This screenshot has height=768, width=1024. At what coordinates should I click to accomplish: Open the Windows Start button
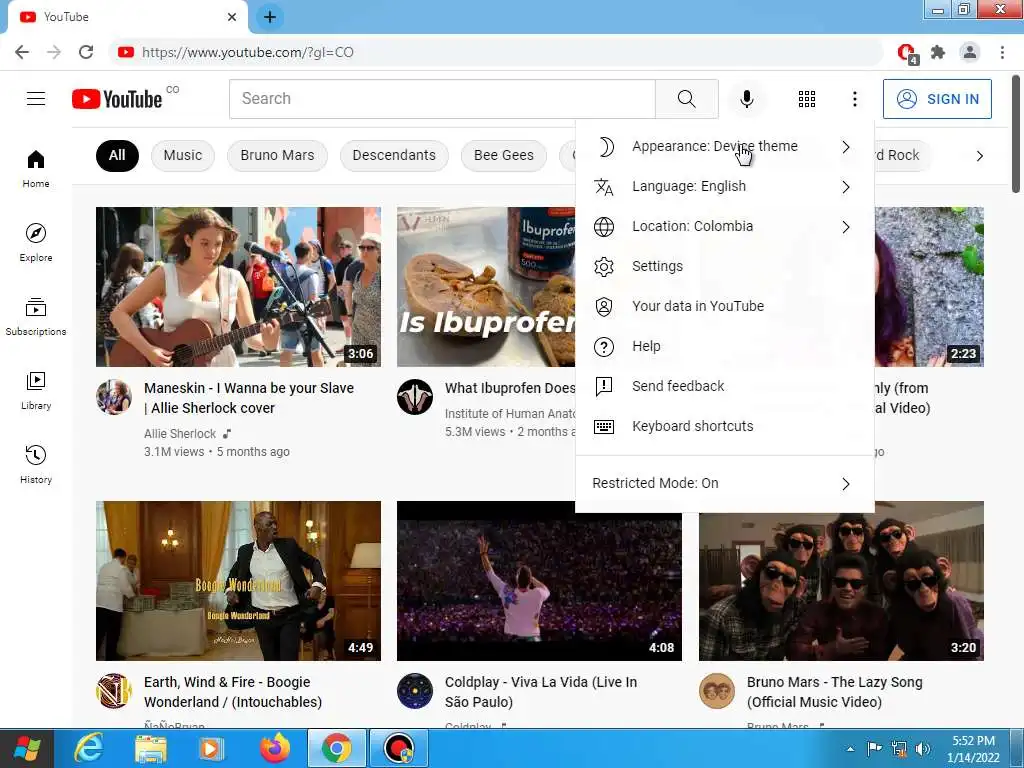click(x=26, y=748)
